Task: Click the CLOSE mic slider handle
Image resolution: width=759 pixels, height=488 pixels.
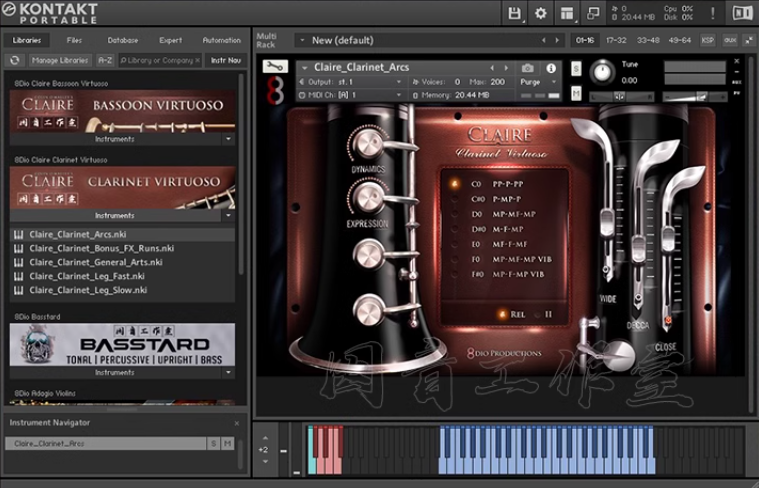Action: click(668, 239)
